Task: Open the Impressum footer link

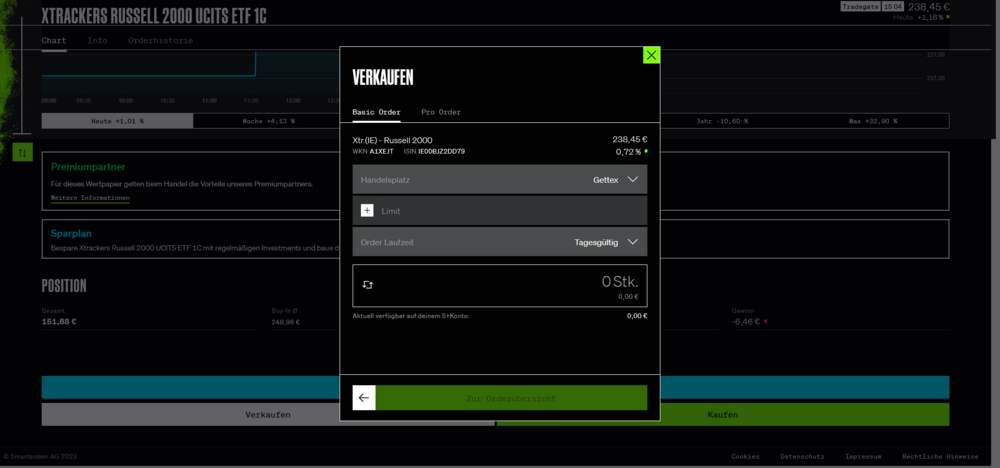Action: tap(863, 457)
